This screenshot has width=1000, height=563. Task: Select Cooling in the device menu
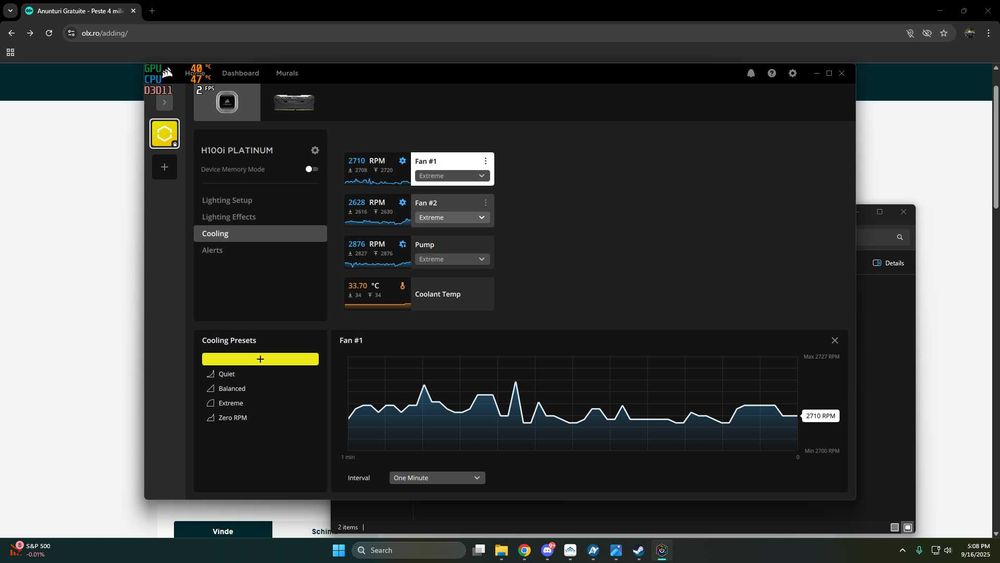point(260,233)
